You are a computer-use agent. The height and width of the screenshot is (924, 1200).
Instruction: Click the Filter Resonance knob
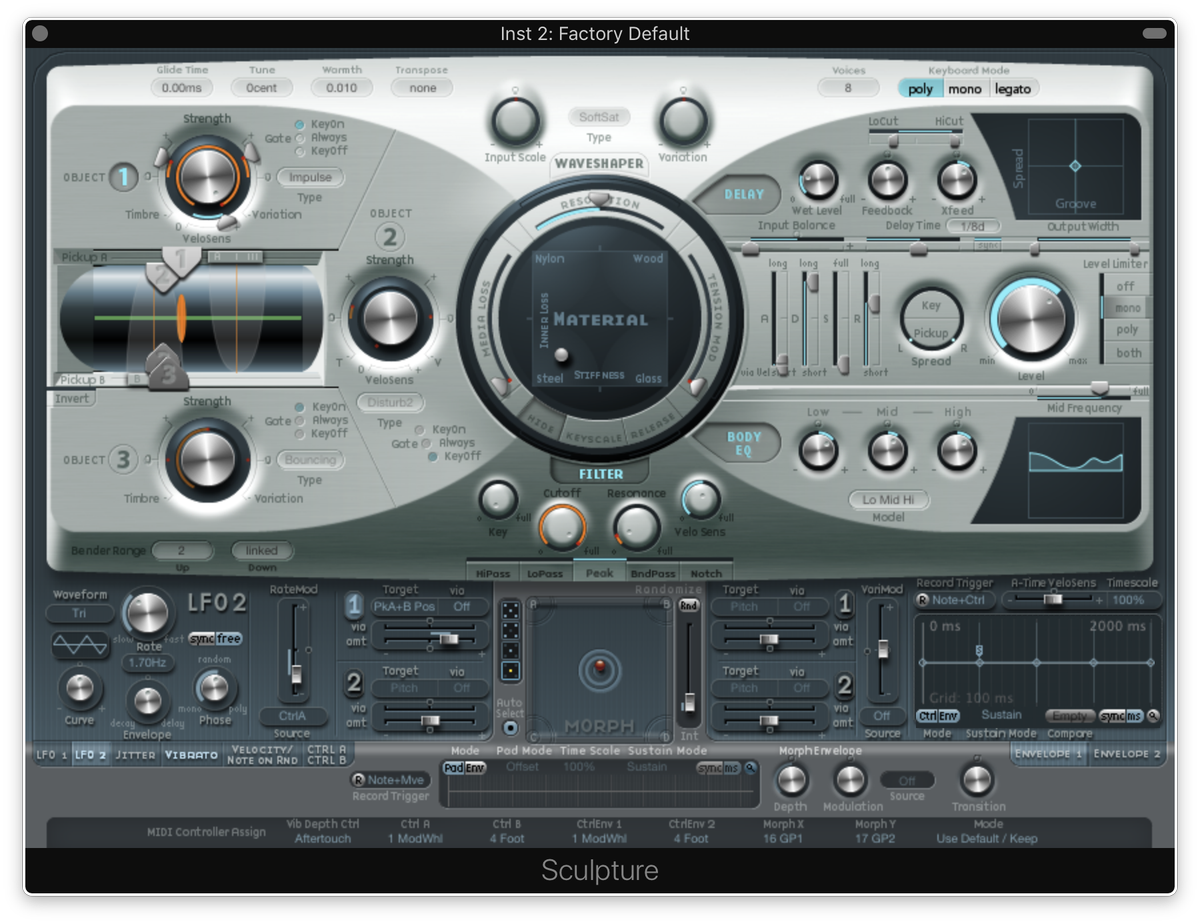[636, 526]
